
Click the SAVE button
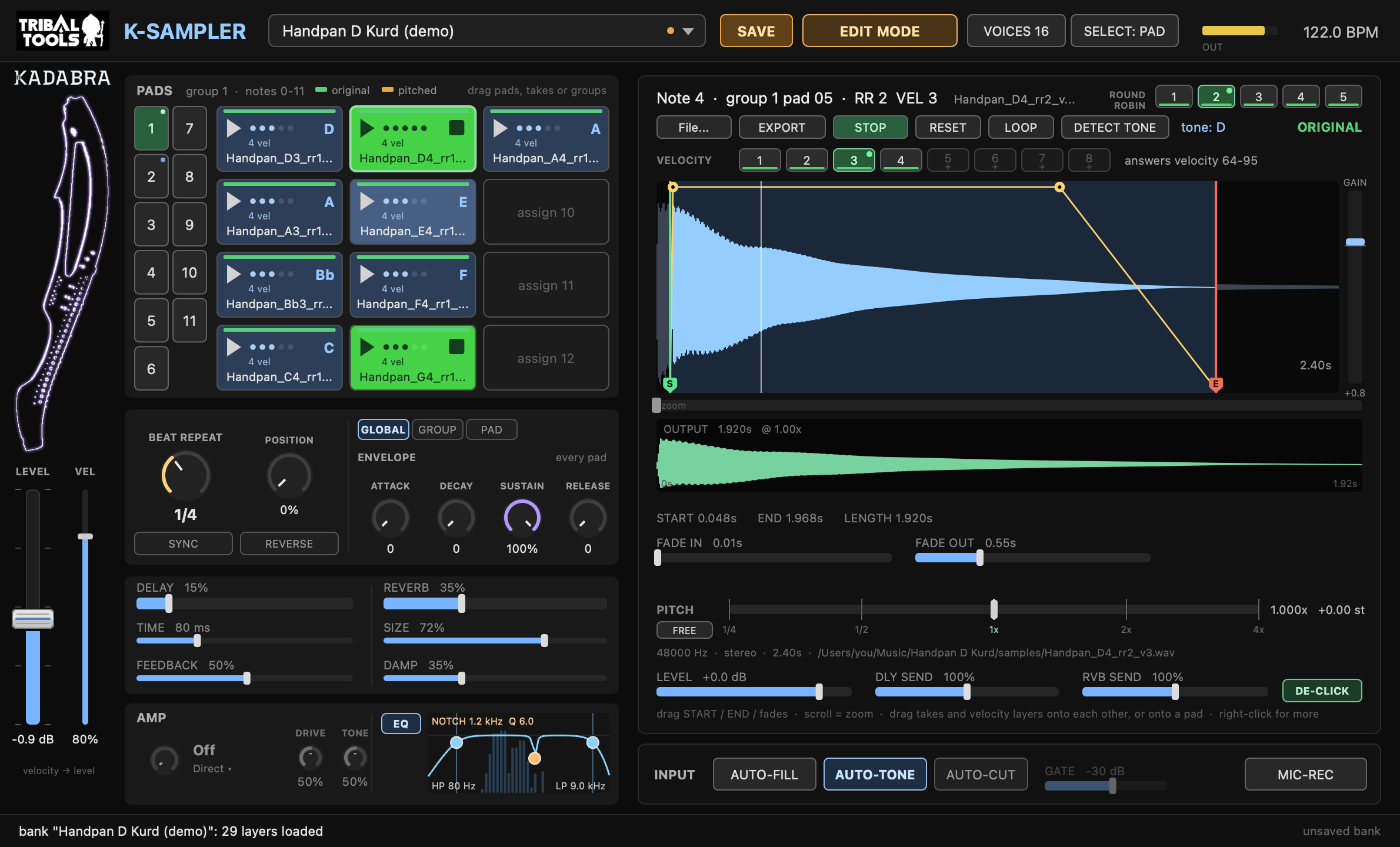tap(756, 31)
